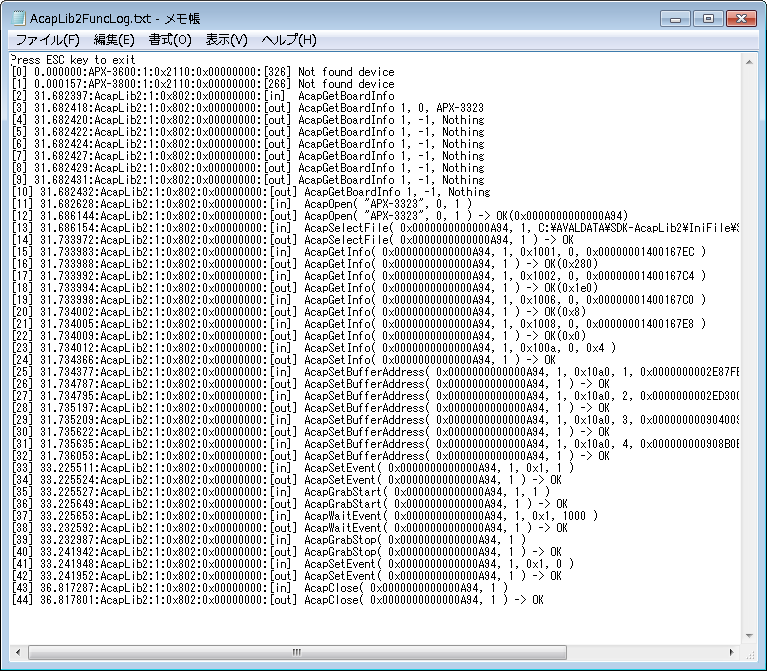Click 'AcapSetInfo(' on line [24]
Screen dimensions: 767x671
(340, 359)
